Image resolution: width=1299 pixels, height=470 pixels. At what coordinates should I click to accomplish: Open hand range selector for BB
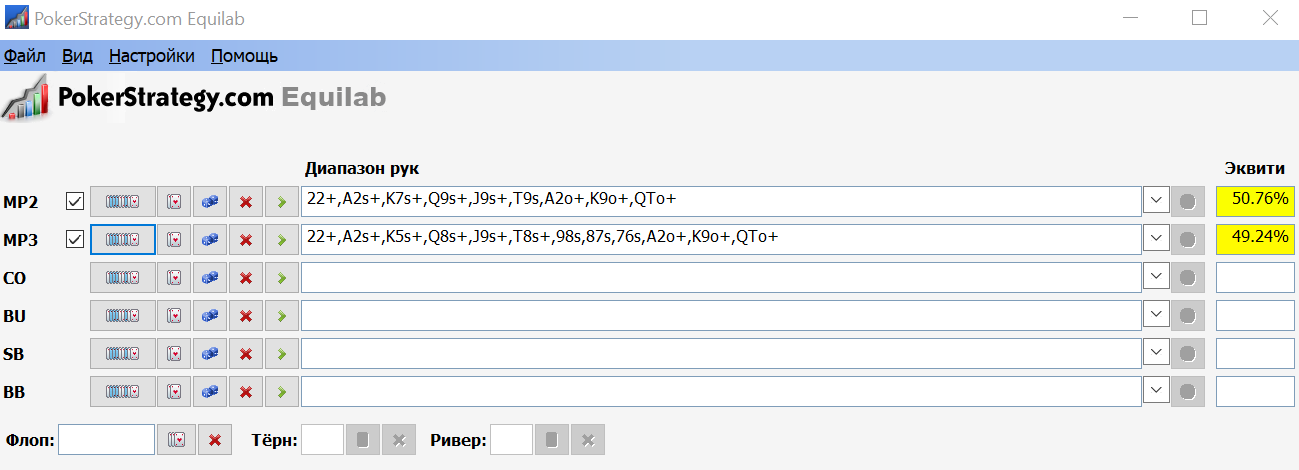[x=123, y=392]
